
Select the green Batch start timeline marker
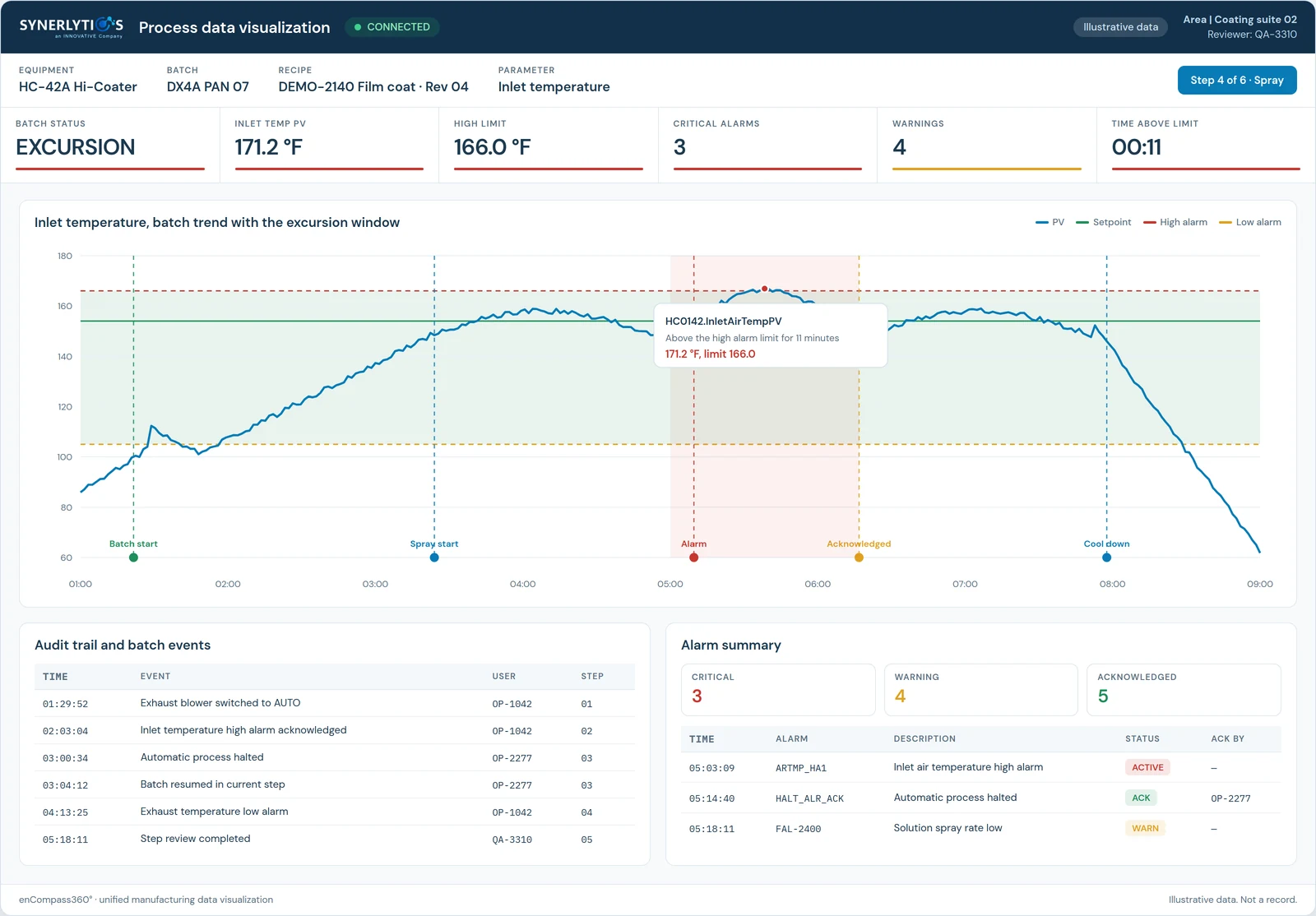[x=133, y=557]
